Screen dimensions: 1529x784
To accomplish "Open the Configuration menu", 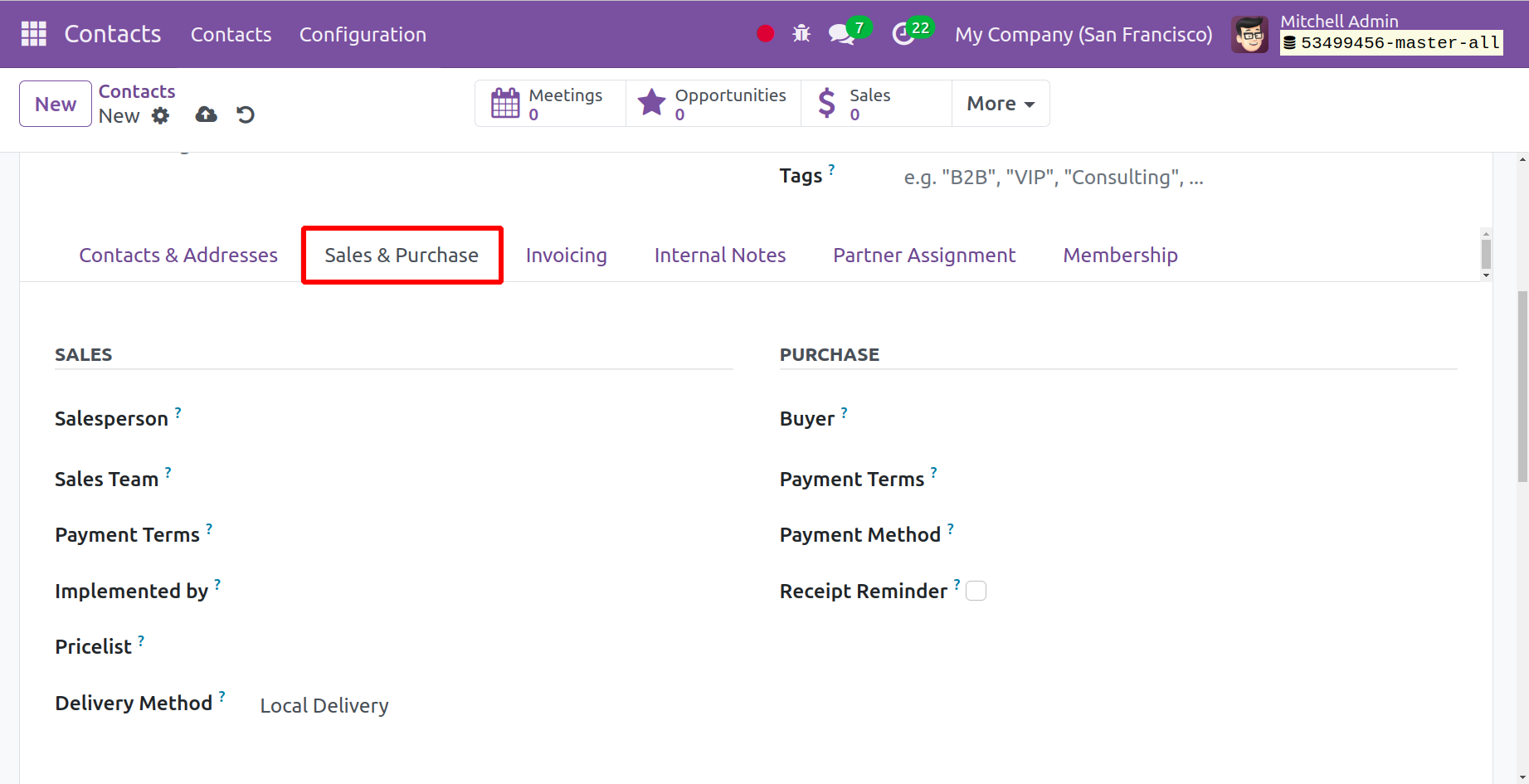I will (x=363, y=34).
